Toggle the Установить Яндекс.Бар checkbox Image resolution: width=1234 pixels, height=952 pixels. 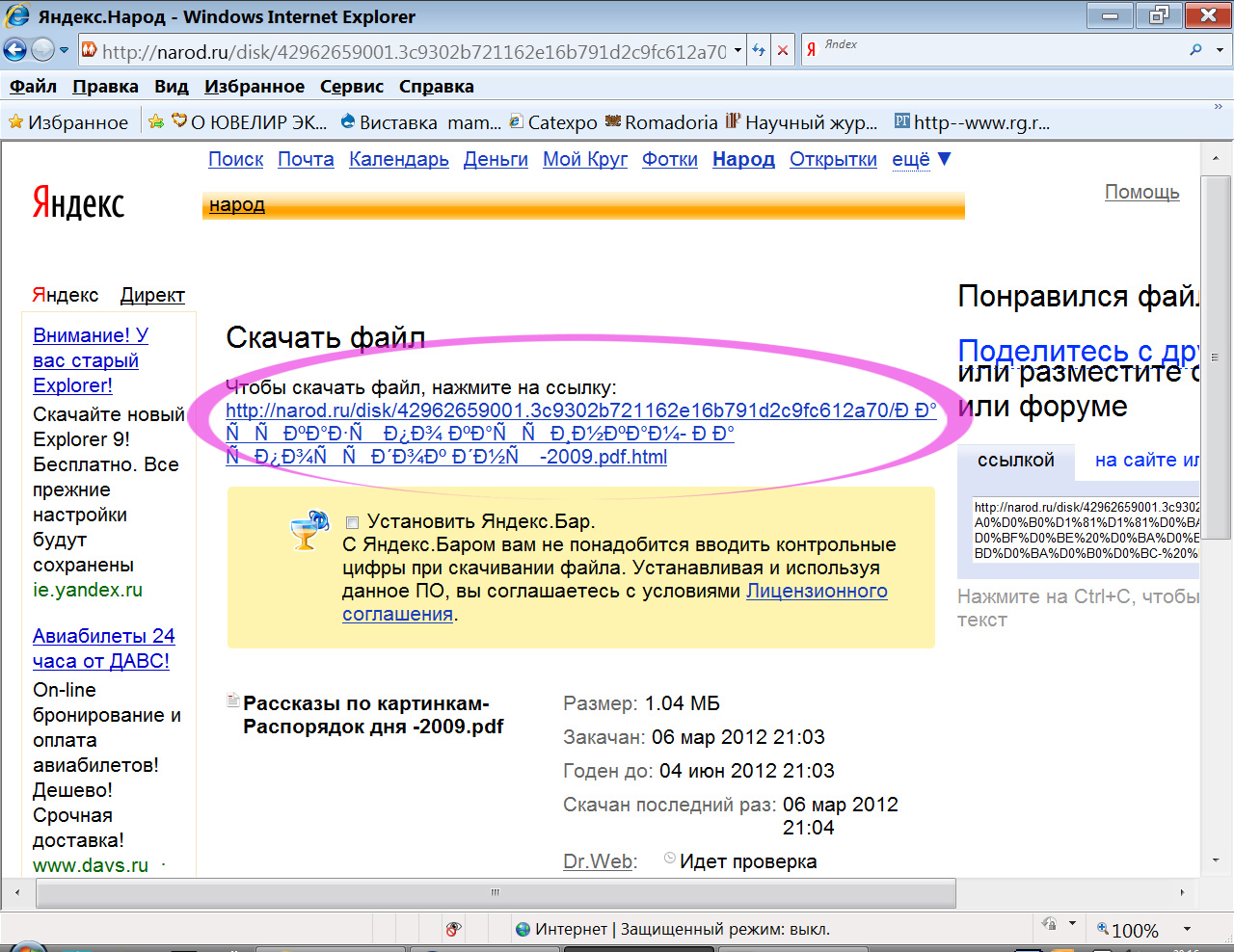[352, 522]
